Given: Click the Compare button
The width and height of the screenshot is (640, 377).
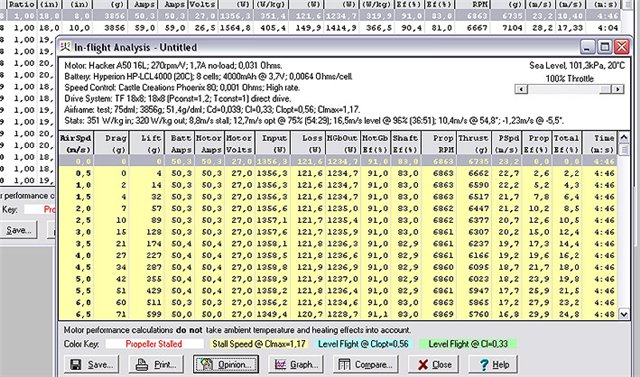Looking at the screenshot, I should tap(365, 364).
